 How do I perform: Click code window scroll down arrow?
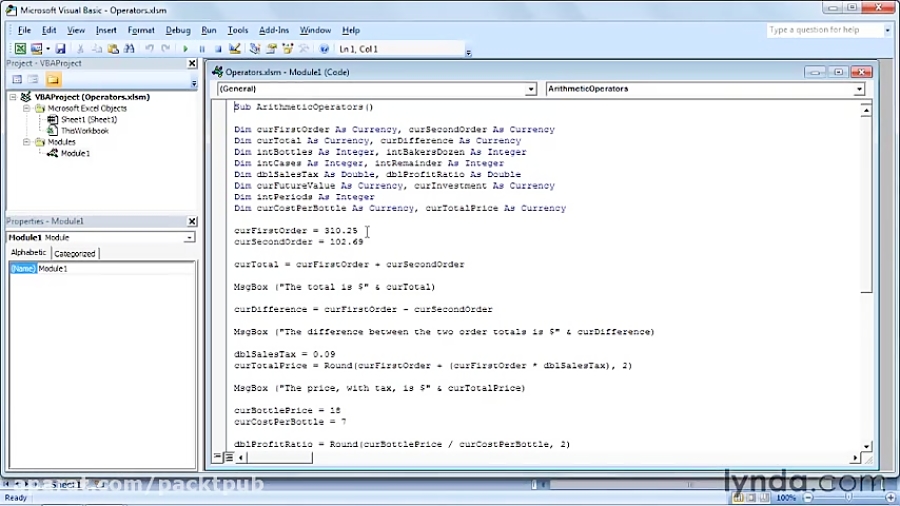coord(866,446)
